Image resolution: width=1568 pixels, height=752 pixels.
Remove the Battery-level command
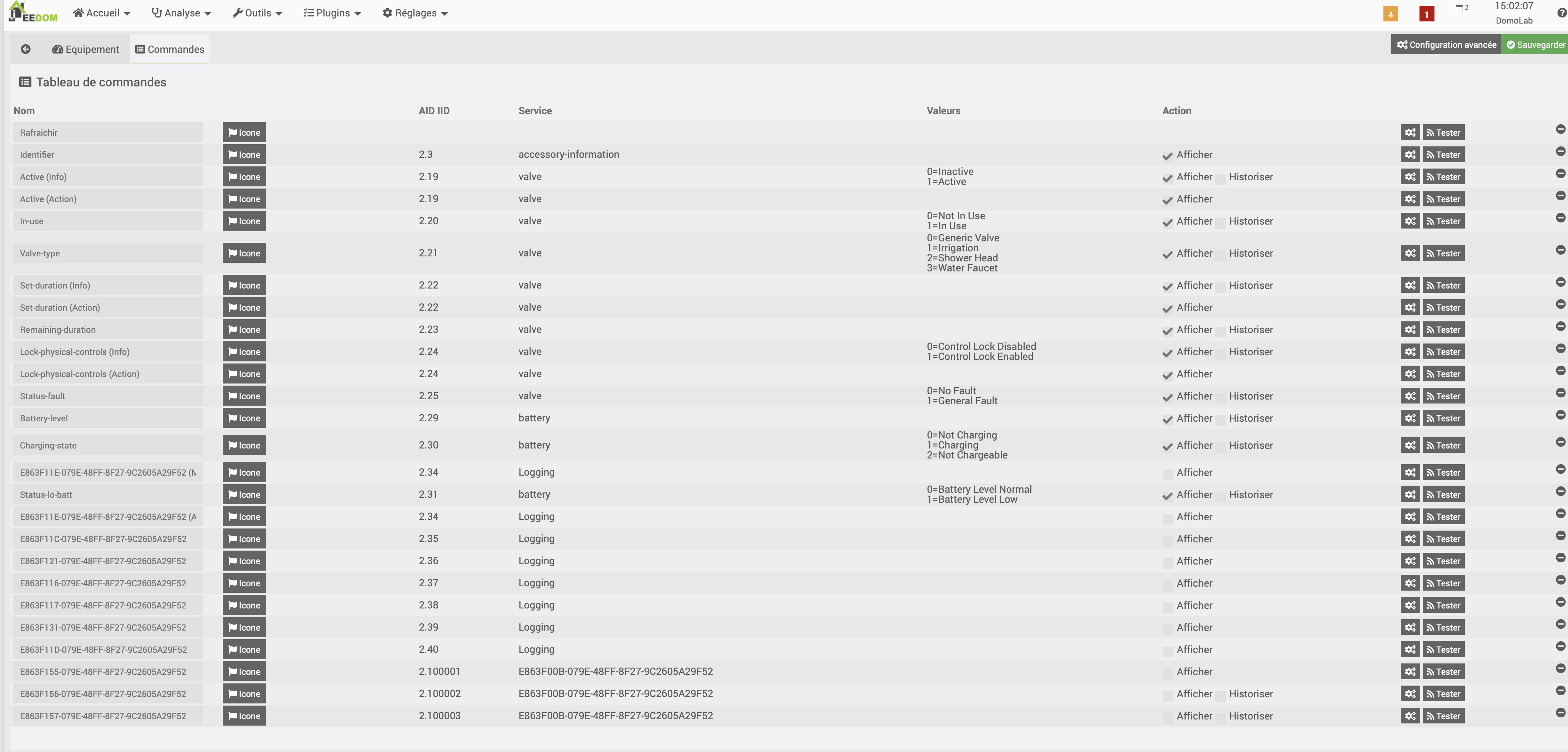pos(1560,415)
